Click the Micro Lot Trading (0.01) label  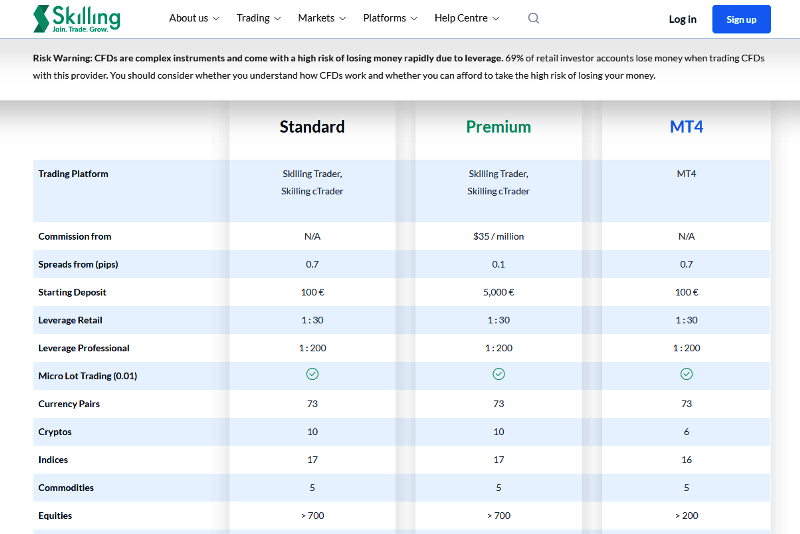(x=88, y=376)
